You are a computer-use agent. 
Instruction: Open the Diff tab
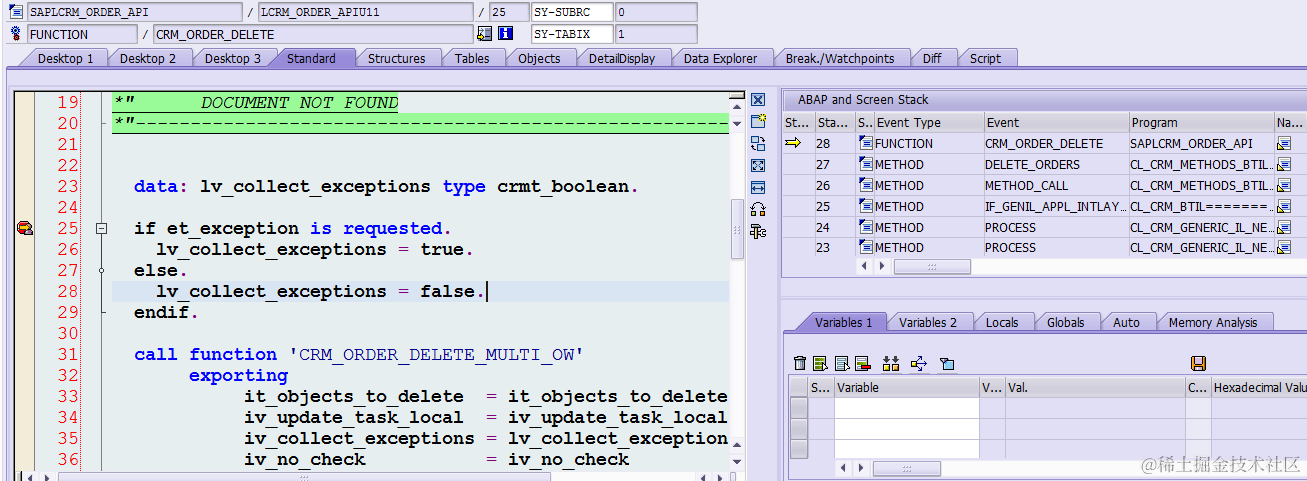(x=932, y=58)
